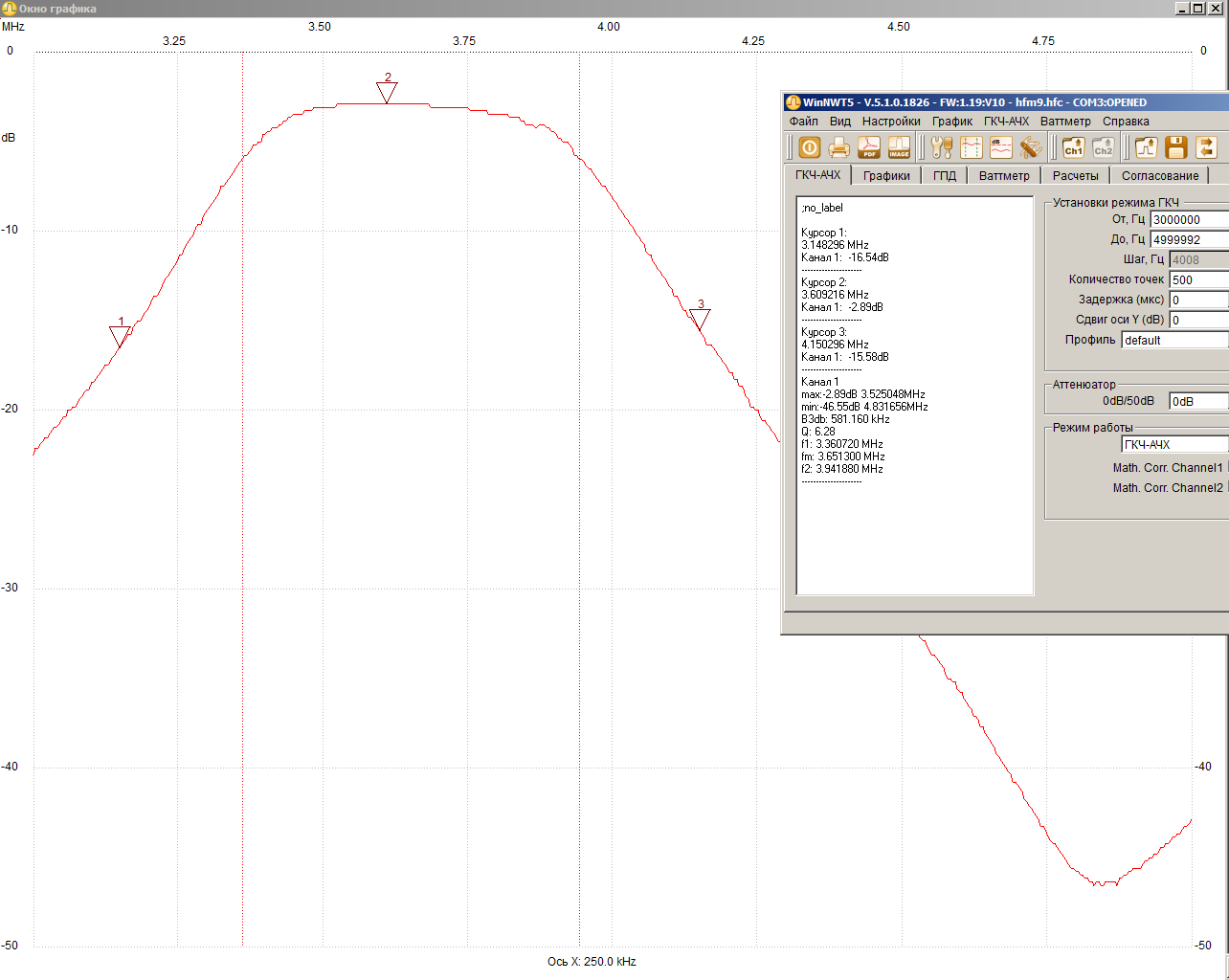Click the dB curve lines toolbar icon
The image size is (1229, 980).
click(x=1001, y=147)
